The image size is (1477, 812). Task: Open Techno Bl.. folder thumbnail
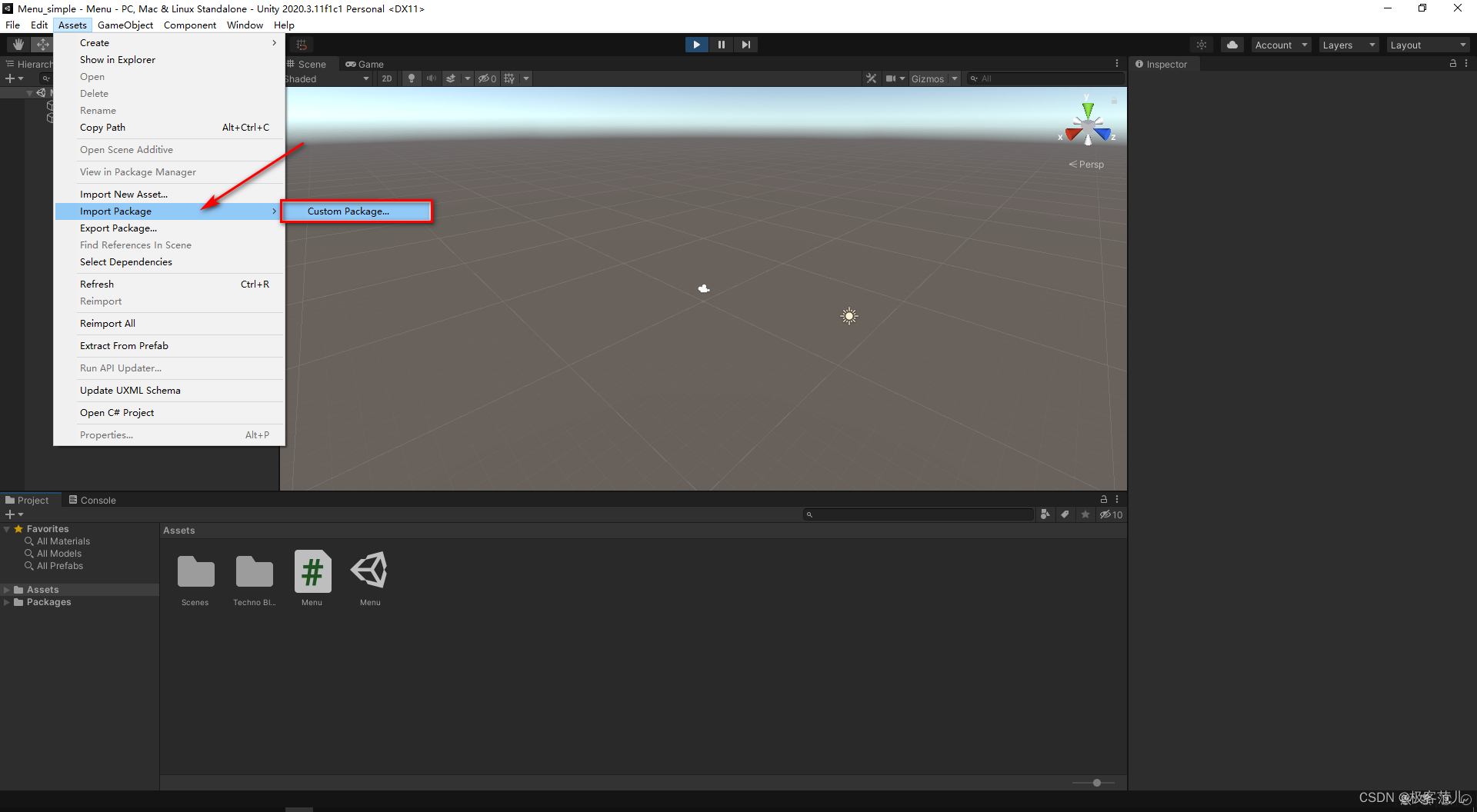(254, 571)
